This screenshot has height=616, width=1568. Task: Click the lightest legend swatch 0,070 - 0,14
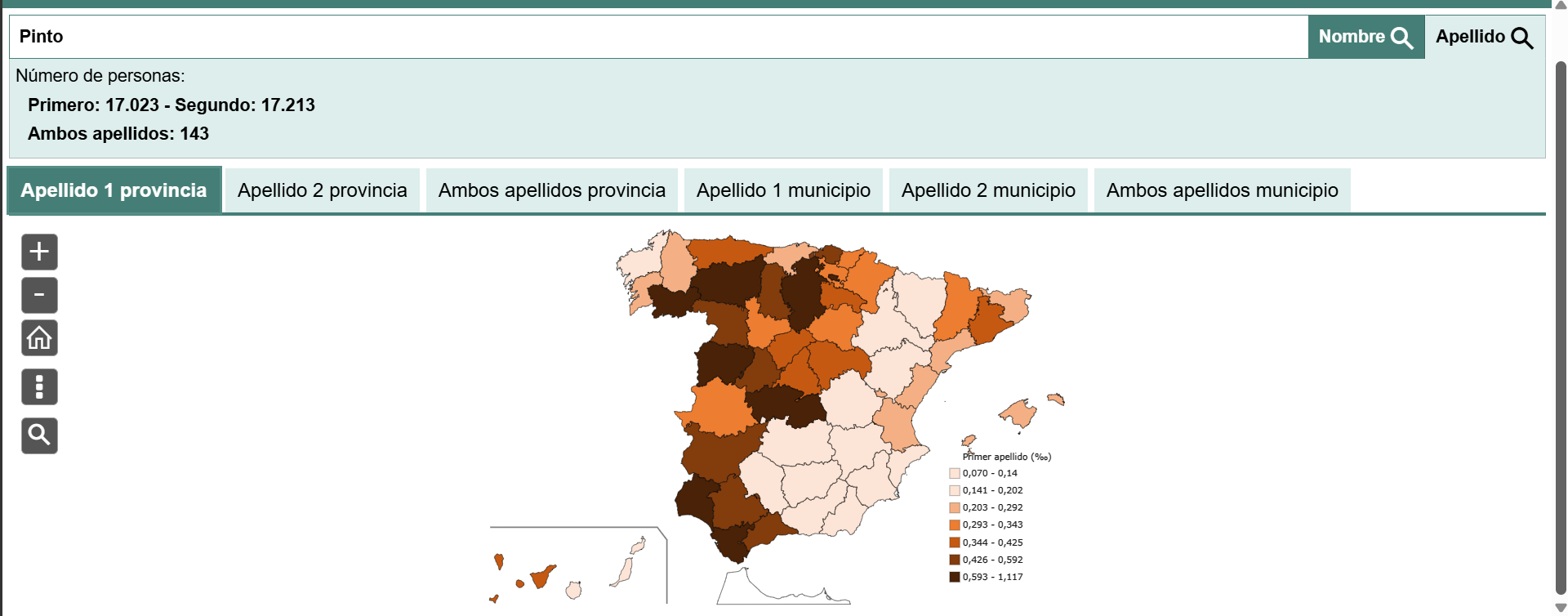tap(954, 473)
